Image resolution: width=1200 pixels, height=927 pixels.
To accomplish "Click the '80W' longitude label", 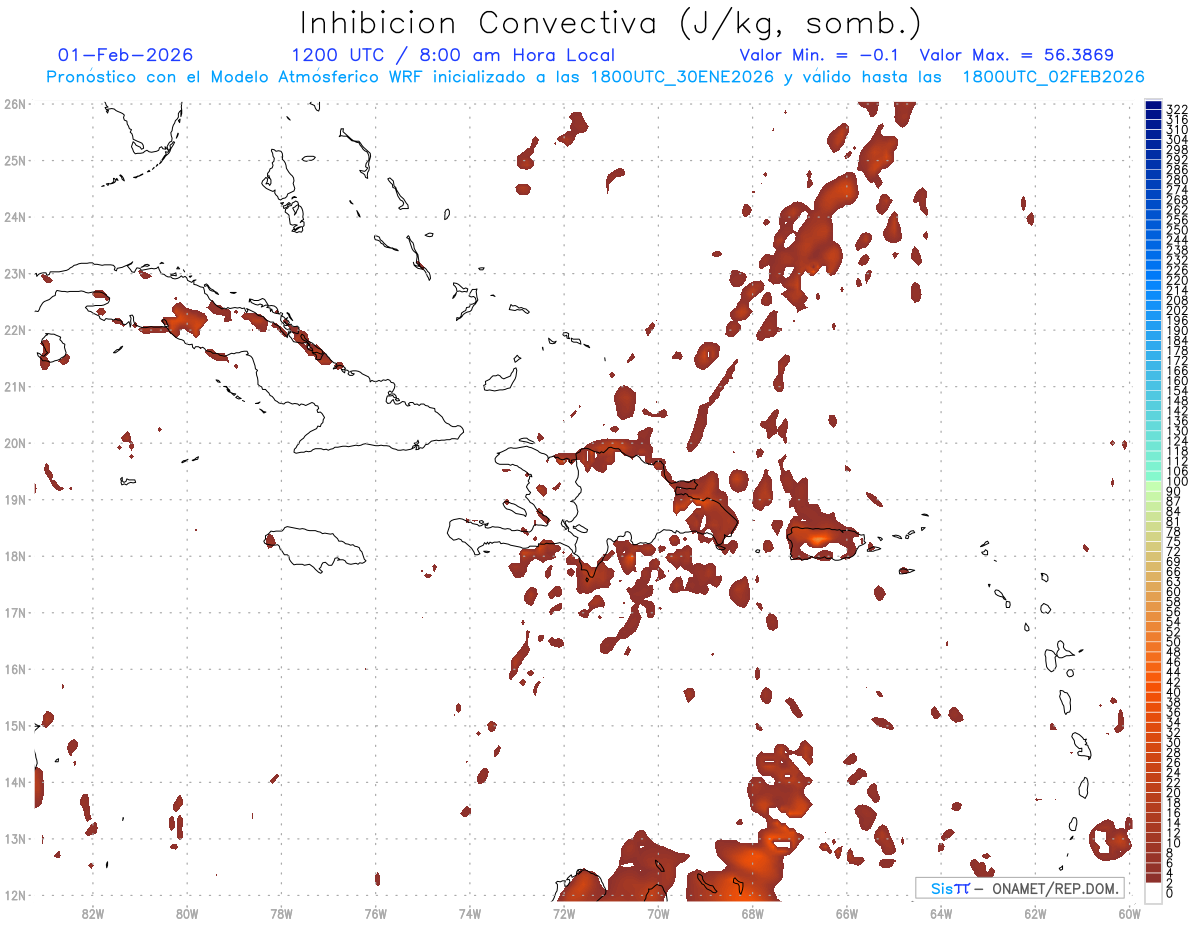I will [x=186, y=913].
